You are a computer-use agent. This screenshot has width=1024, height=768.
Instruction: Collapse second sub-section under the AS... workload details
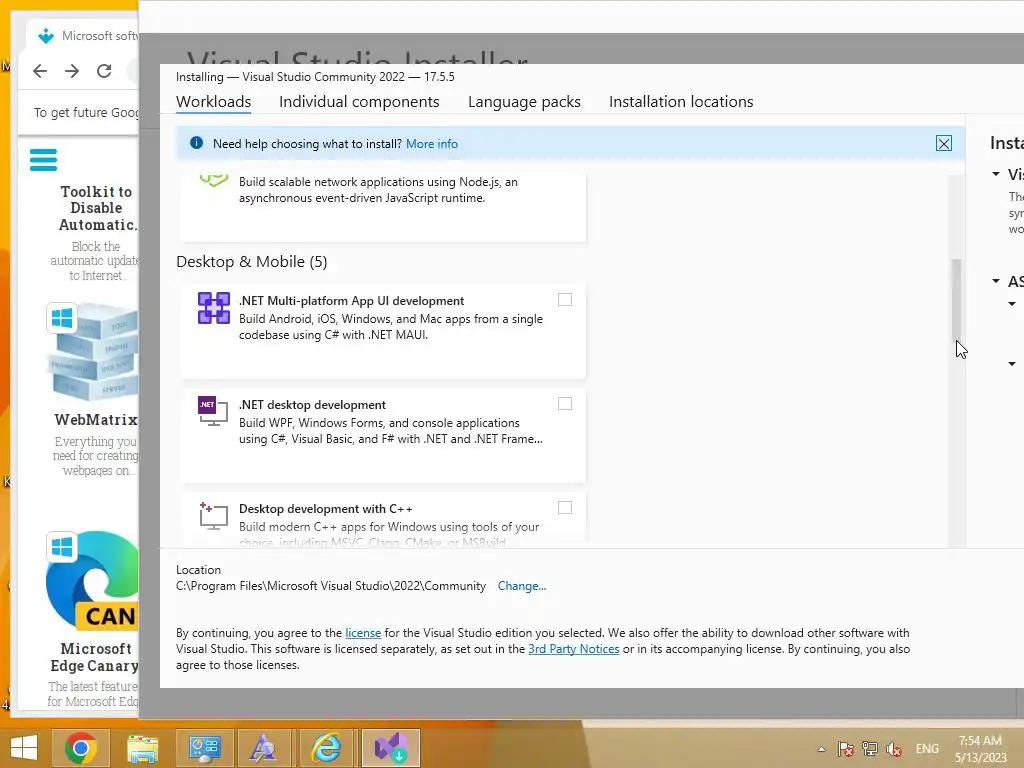[x=1012, y=364]
